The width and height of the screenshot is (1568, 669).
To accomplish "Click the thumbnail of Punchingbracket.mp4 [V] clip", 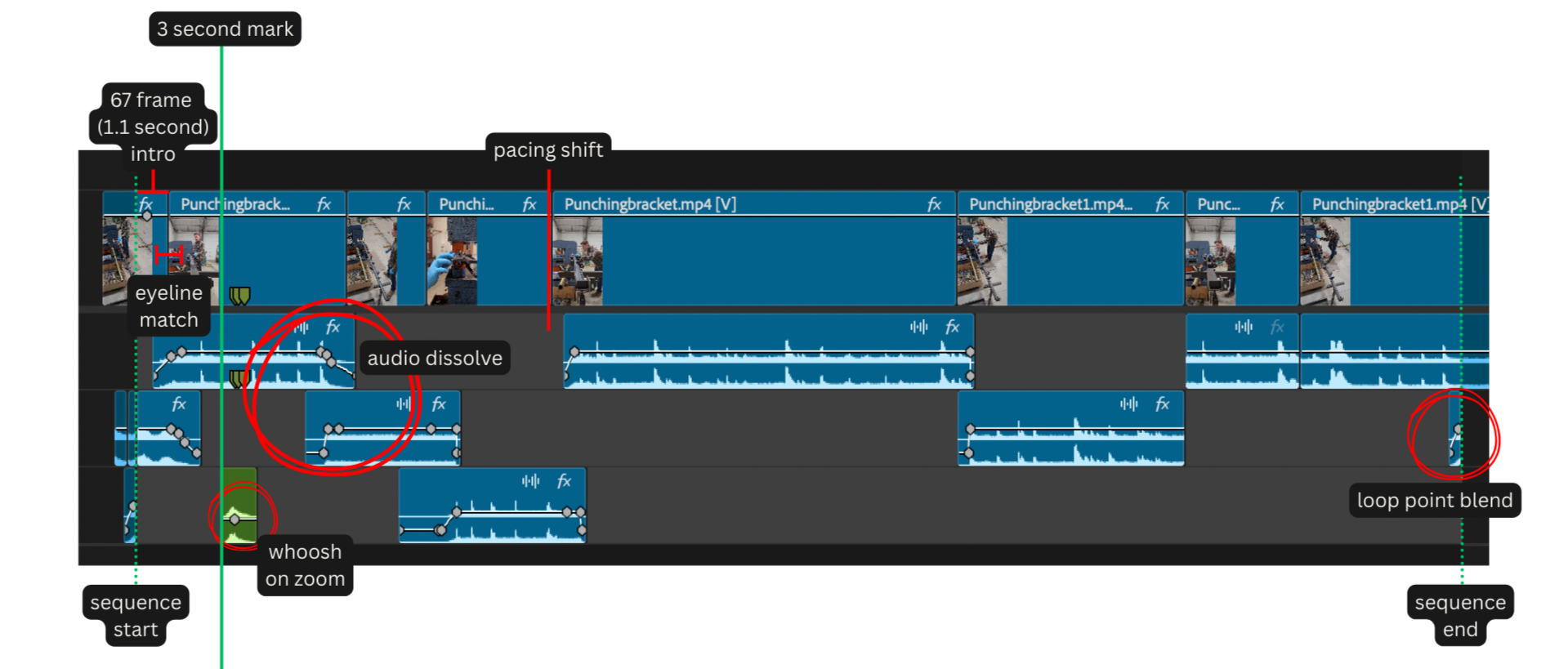I will tap(578, 261).
